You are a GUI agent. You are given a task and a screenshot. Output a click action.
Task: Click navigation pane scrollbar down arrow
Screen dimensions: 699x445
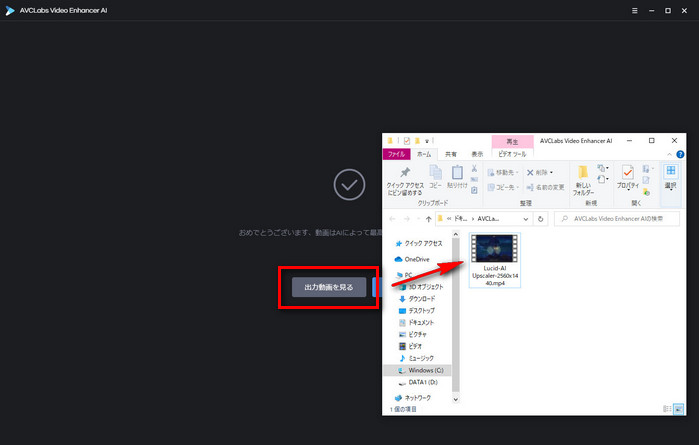click(x=455, y=400)
